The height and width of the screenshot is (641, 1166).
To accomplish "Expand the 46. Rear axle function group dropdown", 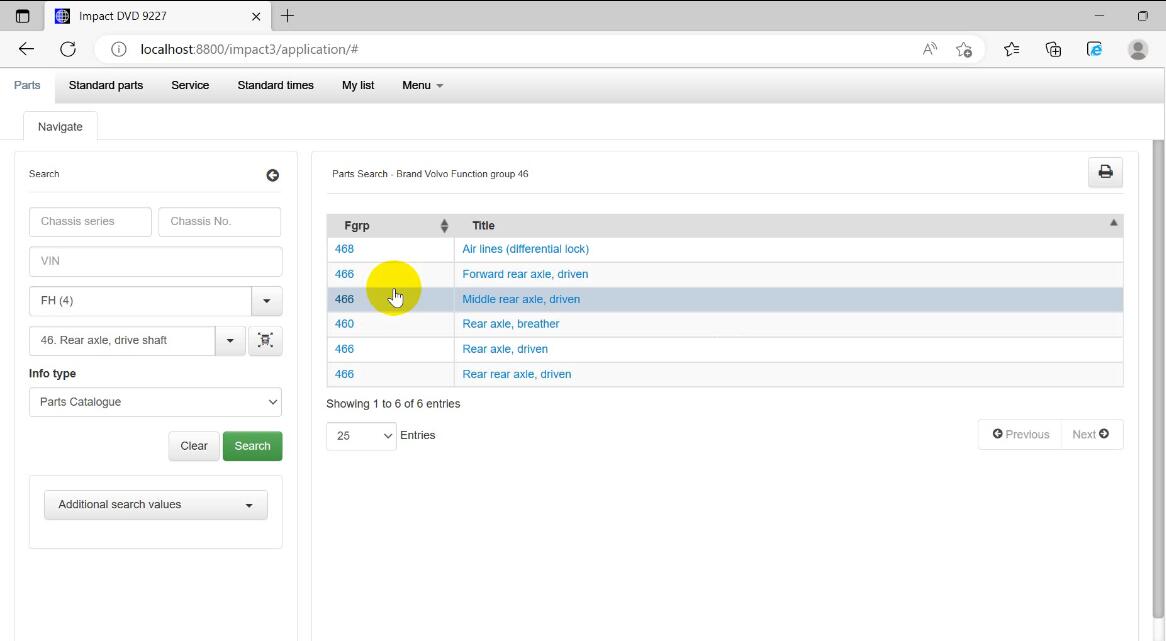I will pos(230,340).
